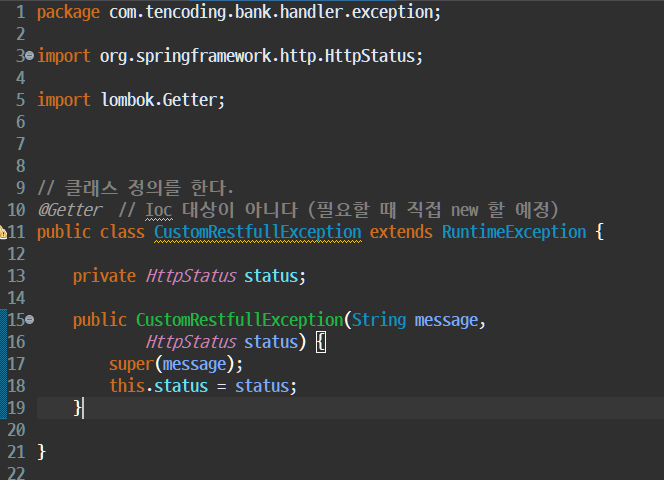Click line number 13 in the gutter

[x=17, y=276]
